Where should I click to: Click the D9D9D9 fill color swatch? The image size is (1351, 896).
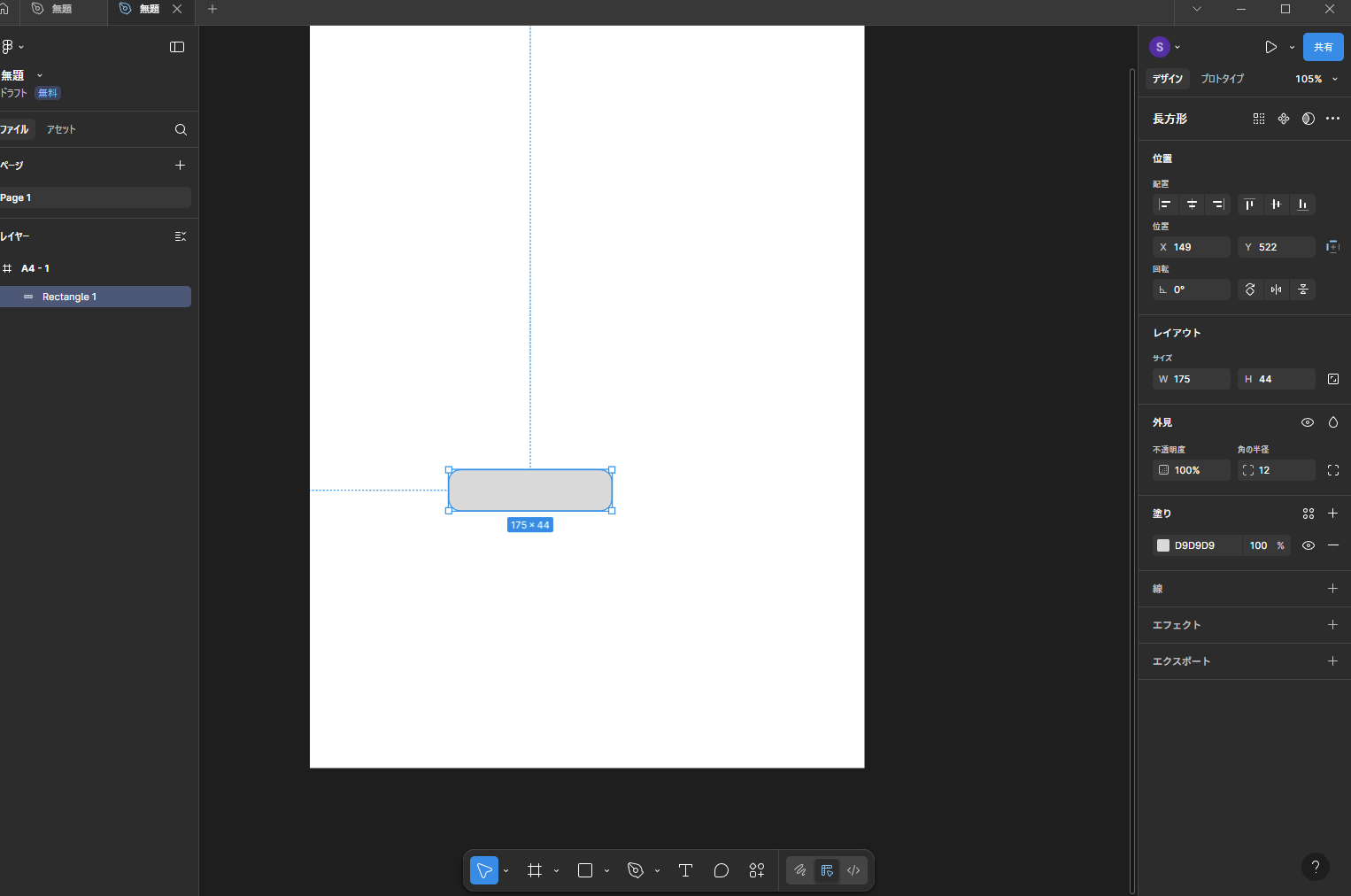tap(1163, 545)
